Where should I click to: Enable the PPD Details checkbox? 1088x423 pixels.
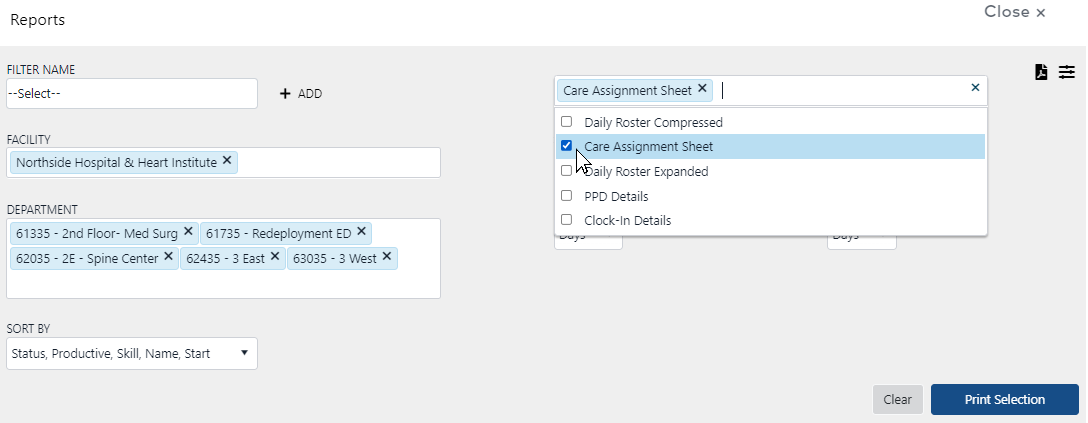pos(566,196)
